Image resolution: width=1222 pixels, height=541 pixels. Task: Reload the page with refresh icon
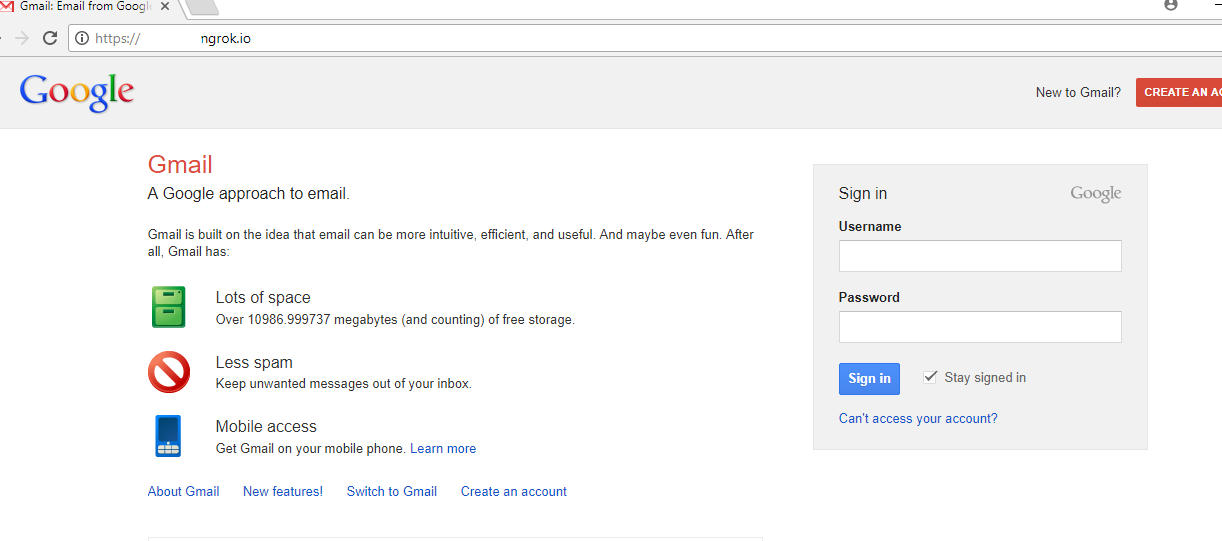click(50, 38)
